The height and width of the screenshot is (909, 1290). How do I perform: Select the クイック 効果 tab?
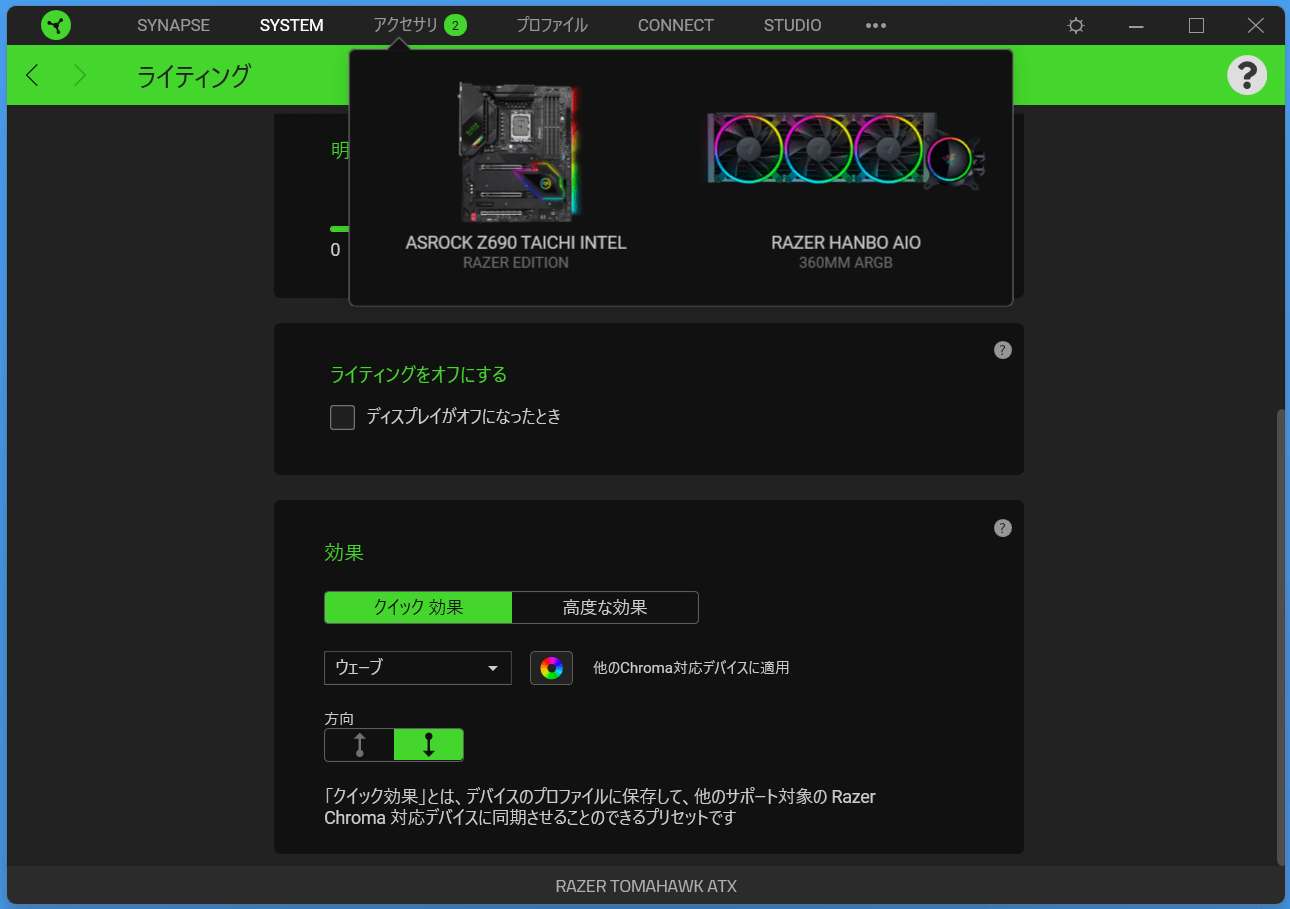[418, 607]
